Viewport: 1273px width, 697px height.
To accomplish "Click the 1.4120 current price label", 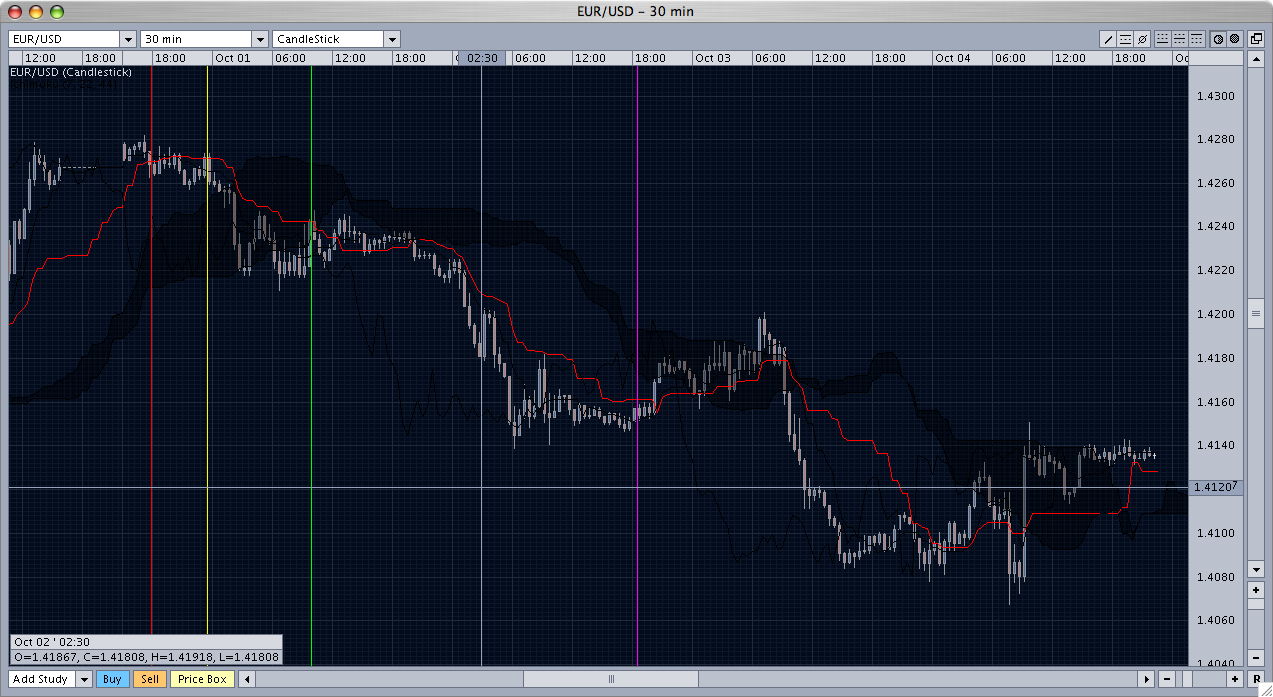I will coord(1214,487).
